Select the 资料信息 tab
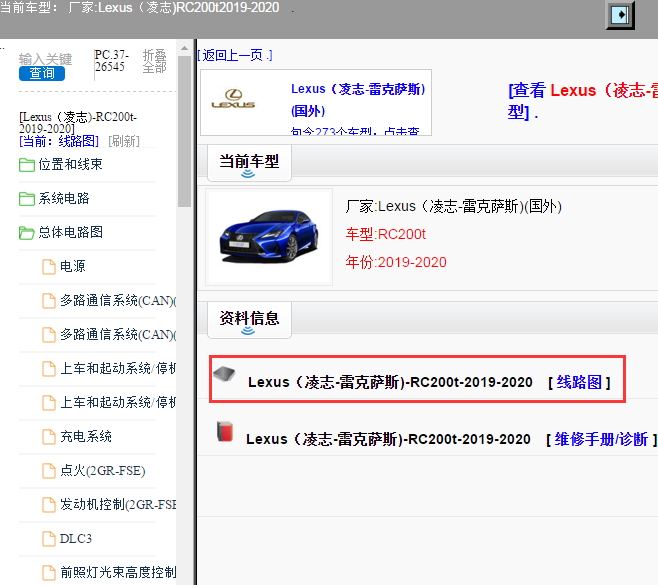Screen dimensions: 658x585 (249, 319)
